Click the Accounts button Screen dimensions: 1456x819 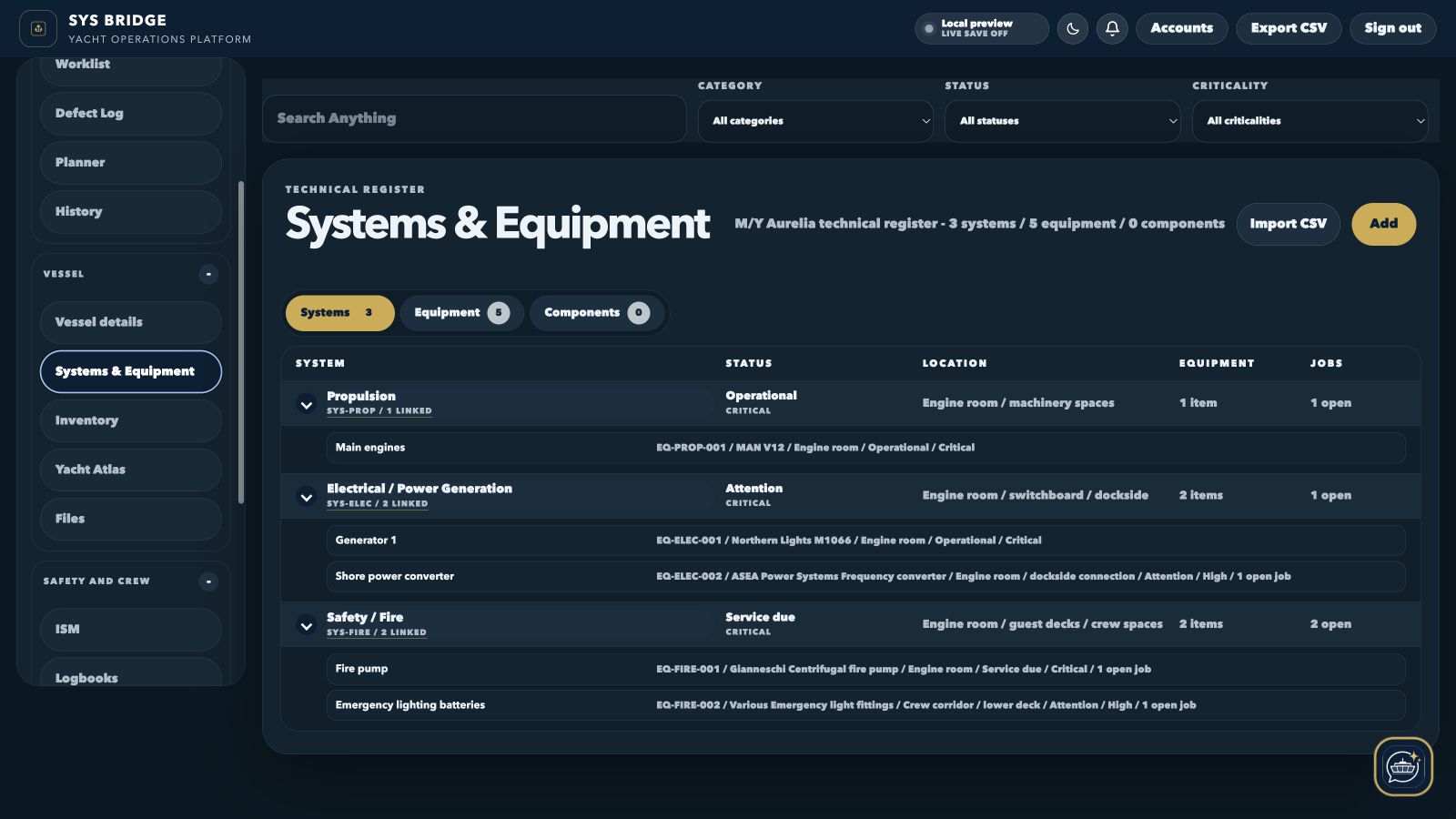click(1181, 28)
